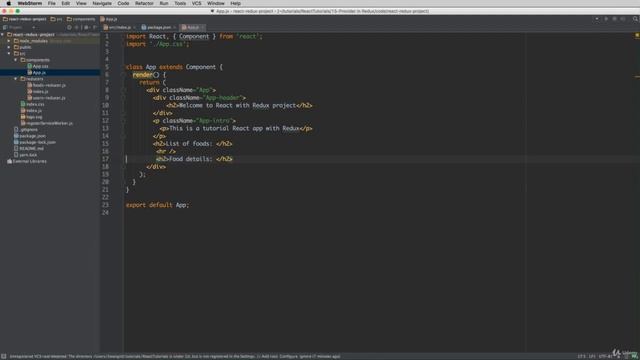The image size is (640, 360).
Task: Open the Run menu
Action: coord(164,3)
